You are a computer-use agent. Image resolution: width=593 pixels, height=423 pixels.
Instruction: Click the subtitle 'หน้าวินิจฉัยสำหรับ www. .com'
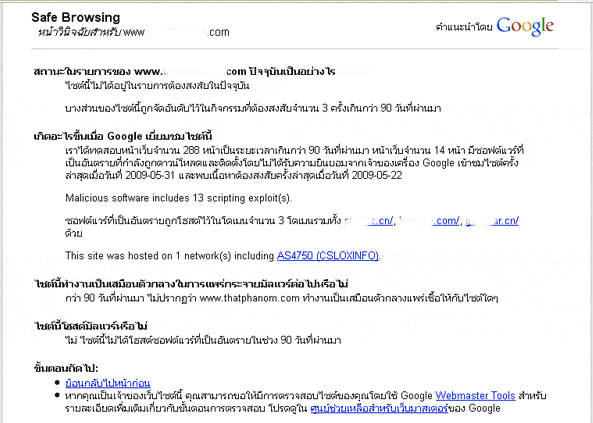click(134, 32)
